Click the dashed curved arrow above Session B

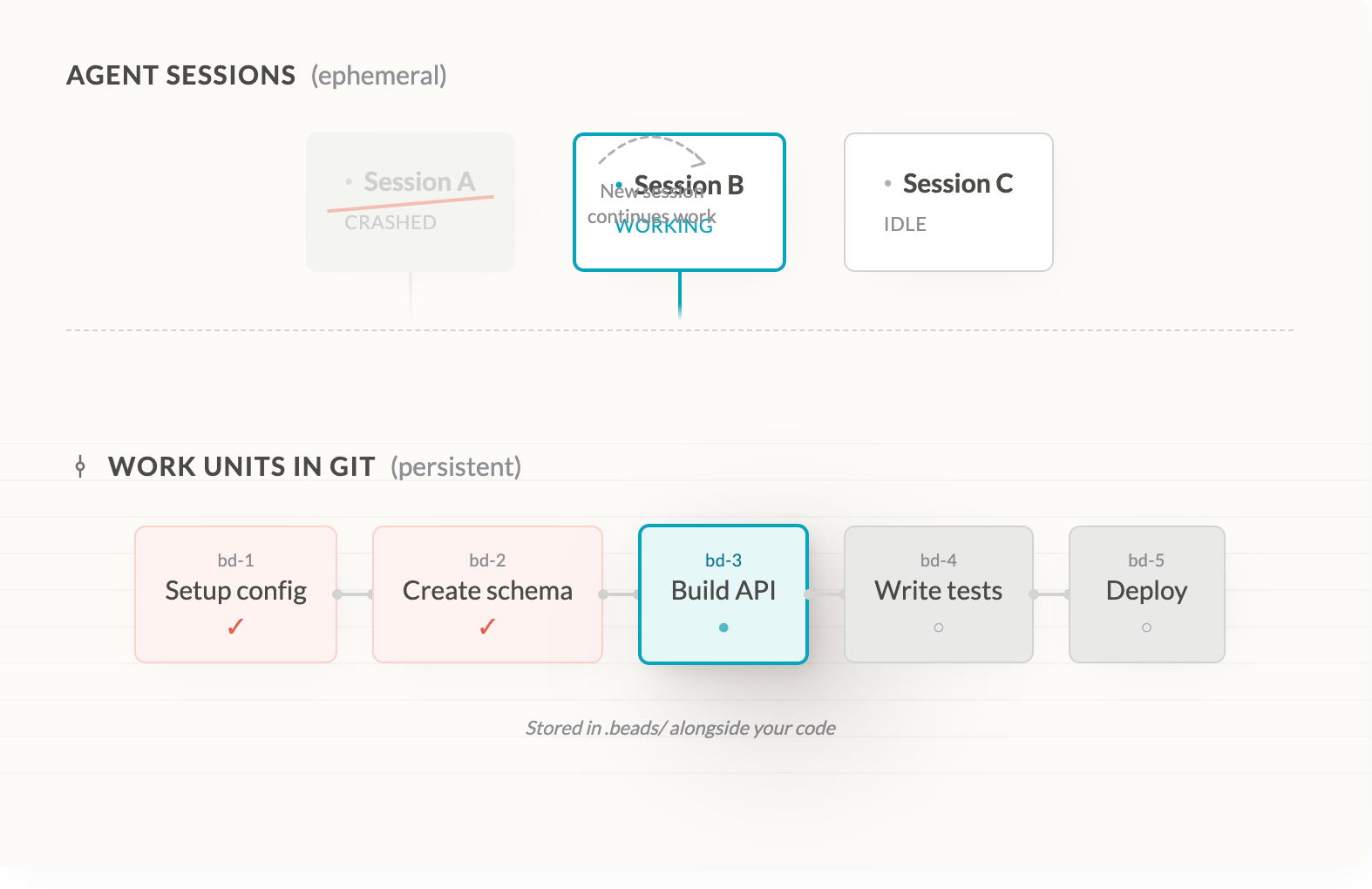tap(652, 148)
